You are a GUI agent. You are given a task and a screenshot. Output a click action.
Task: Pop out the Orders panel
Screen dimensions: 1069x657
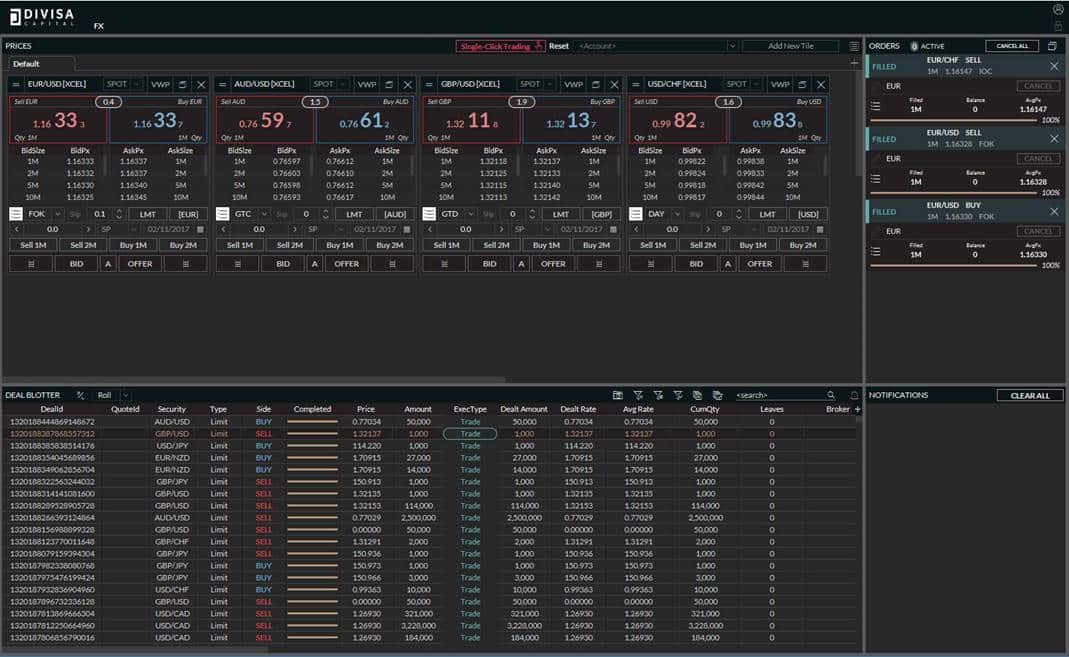(1052, 46)
